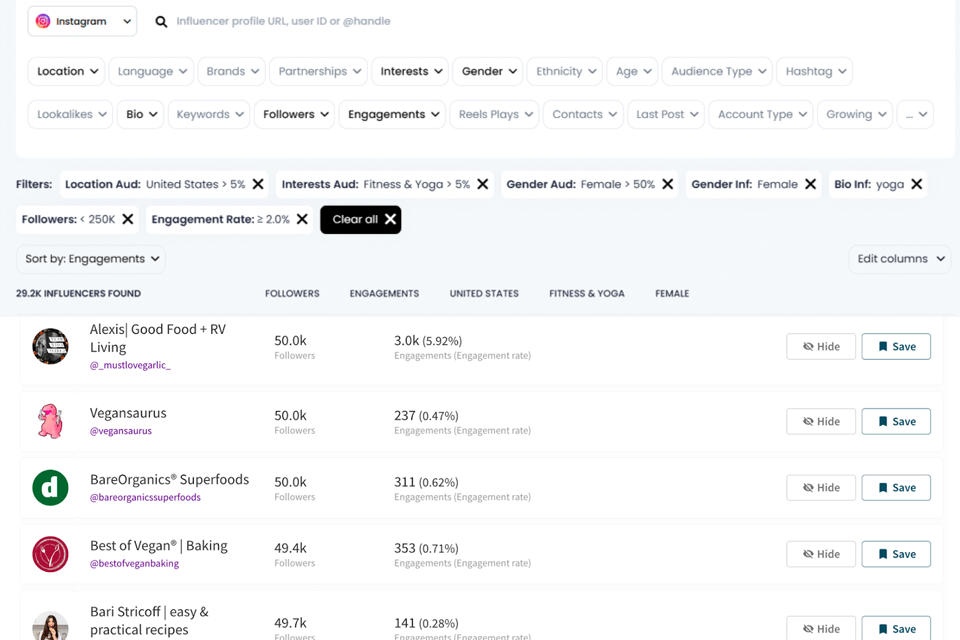The width and height of the screenshot is (960, 640).
Task: Remove the Engagement Rate filter chip
Action: [x=302, y=219]
